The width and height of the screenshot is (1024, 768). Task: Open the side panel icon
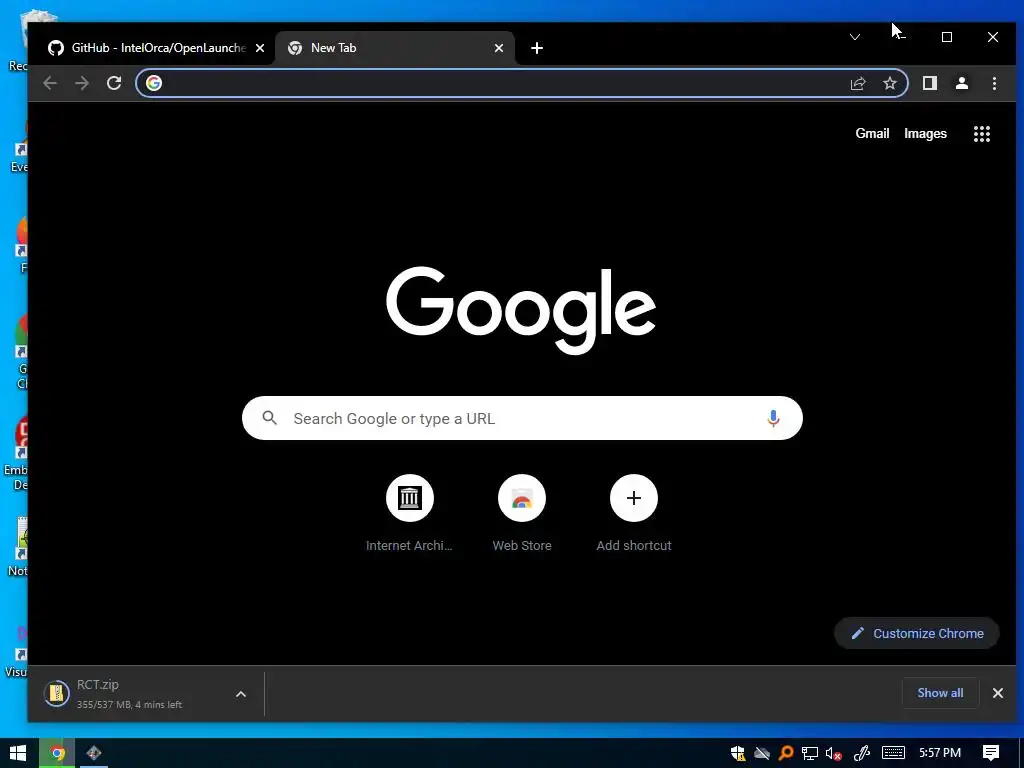click(x=929, y=83)
